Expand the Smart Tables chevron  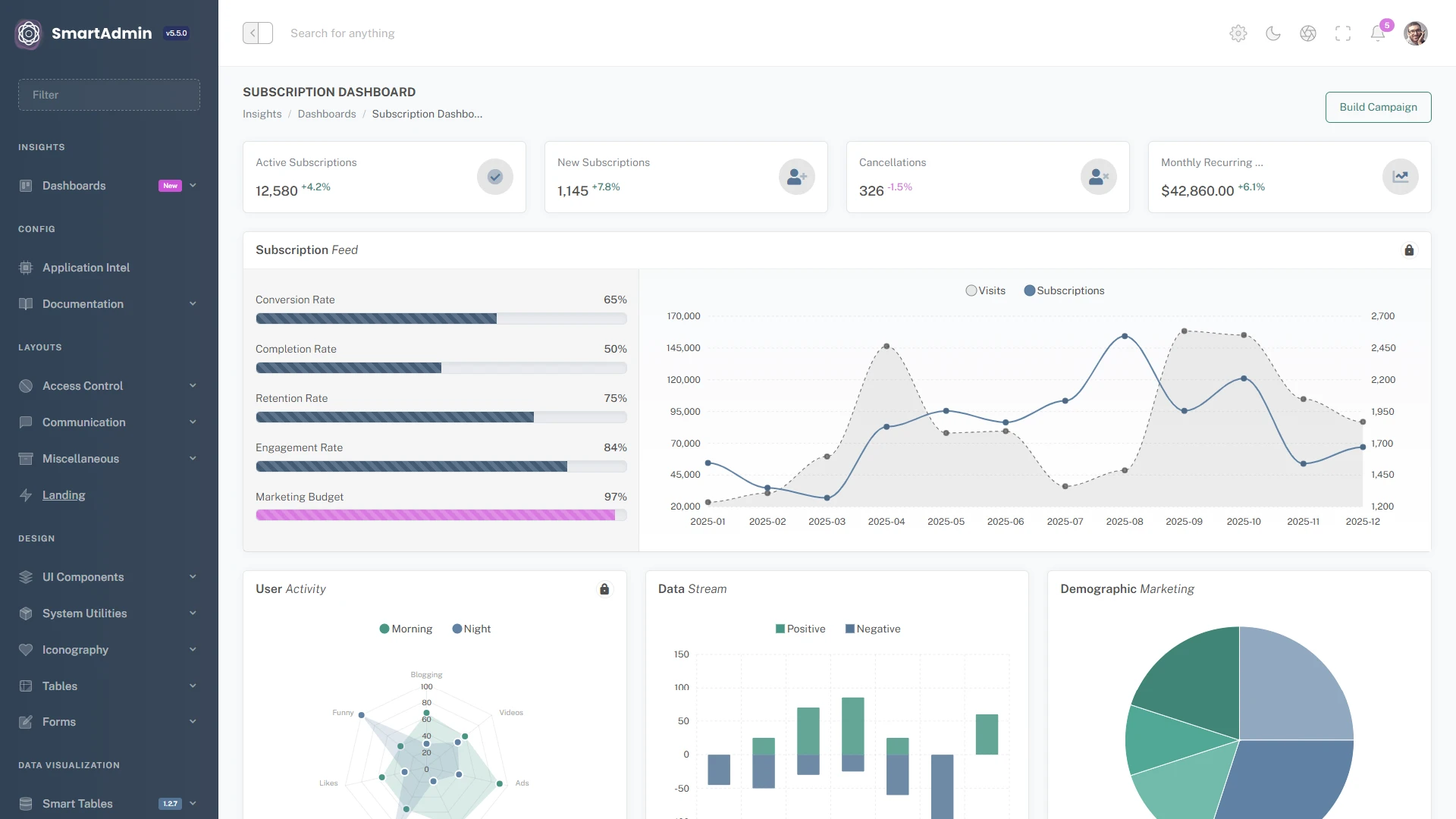(x=193, y=804)
